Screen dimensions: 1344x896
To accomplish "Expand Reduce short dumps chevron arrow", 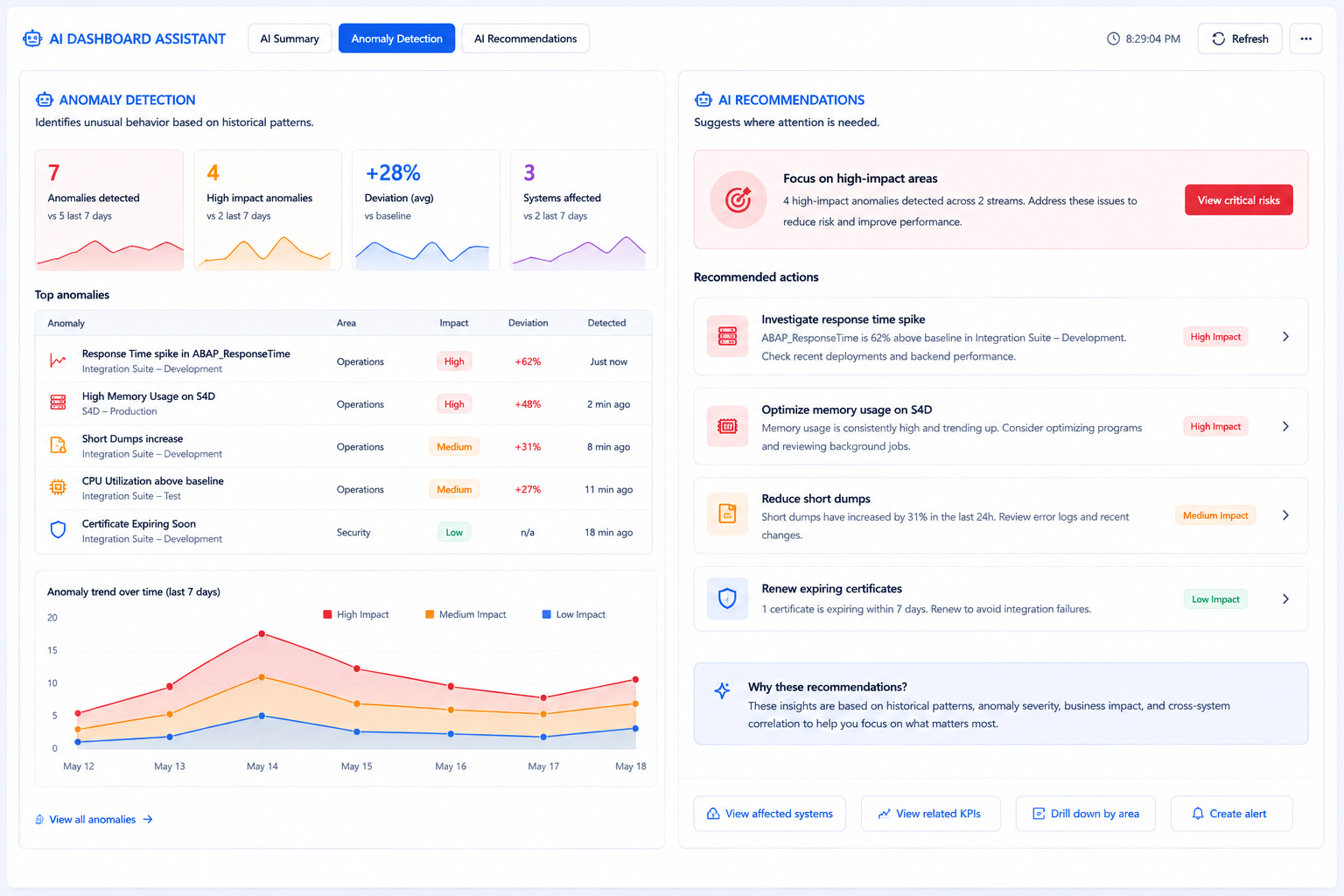I will (1285, 515).
